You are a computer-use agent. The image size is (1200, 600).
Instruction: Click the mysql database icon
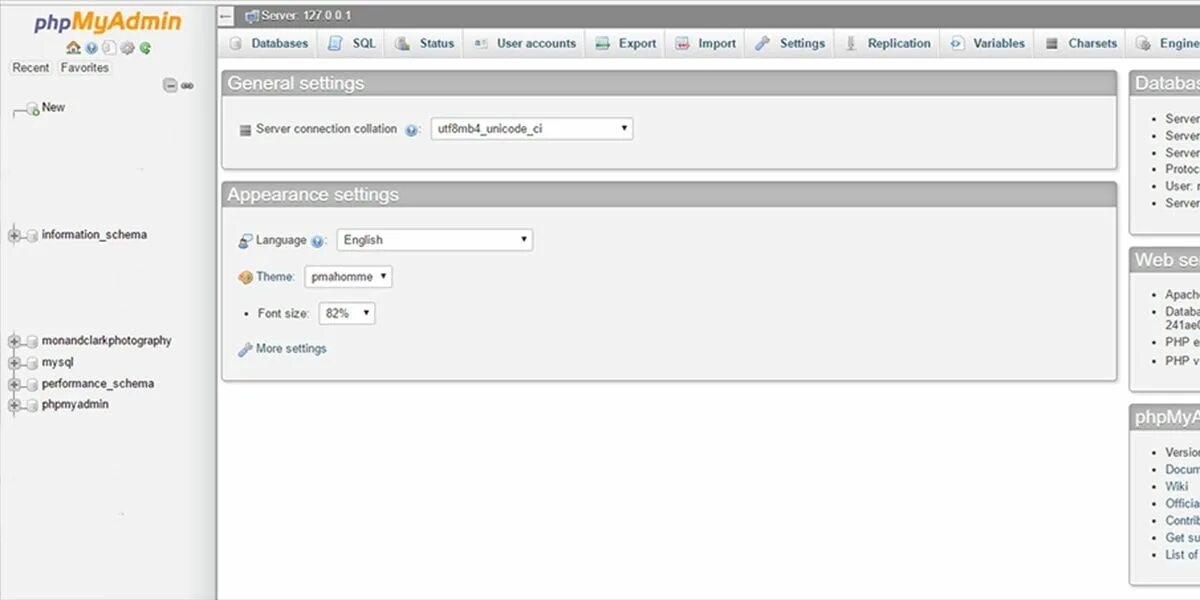[x=32, y=363]
